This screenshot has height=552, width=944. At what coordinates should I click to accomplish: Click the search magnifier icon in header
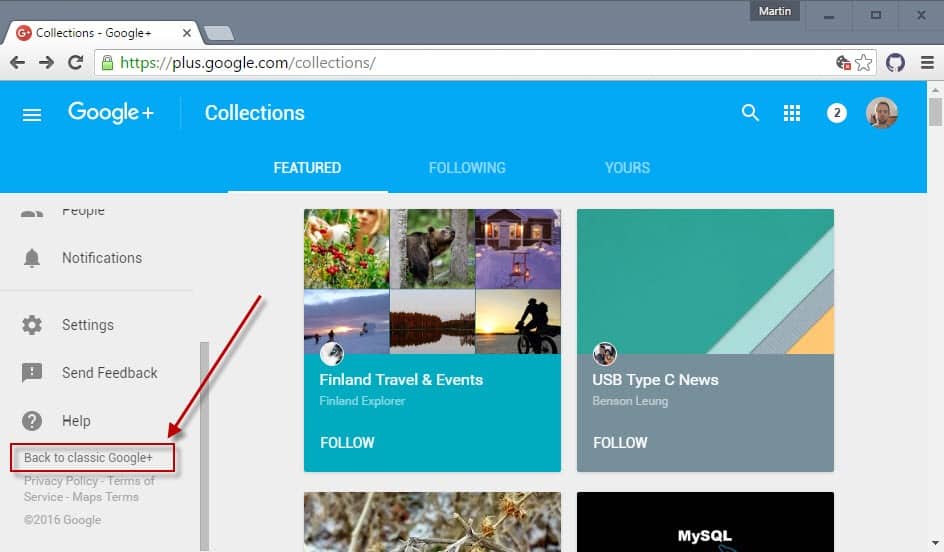[x=750, y=113]
